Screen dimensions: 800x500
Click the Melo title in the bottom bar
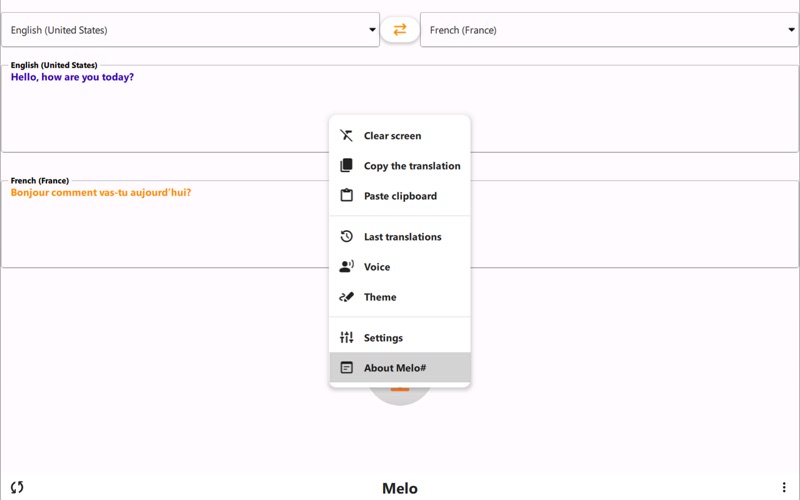(399, 488)
